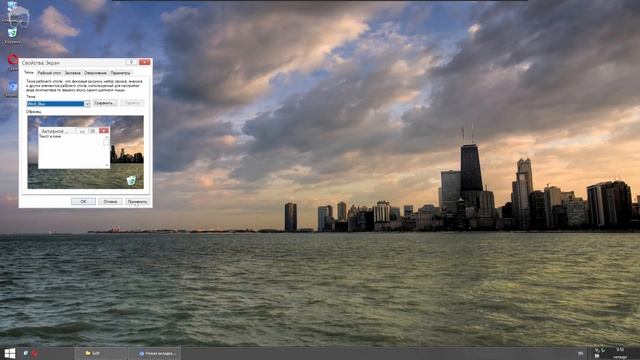Click the help question-mark button in dialog title
The width and height of the screenshot is (640, 360).
click(x=131, y=62)
